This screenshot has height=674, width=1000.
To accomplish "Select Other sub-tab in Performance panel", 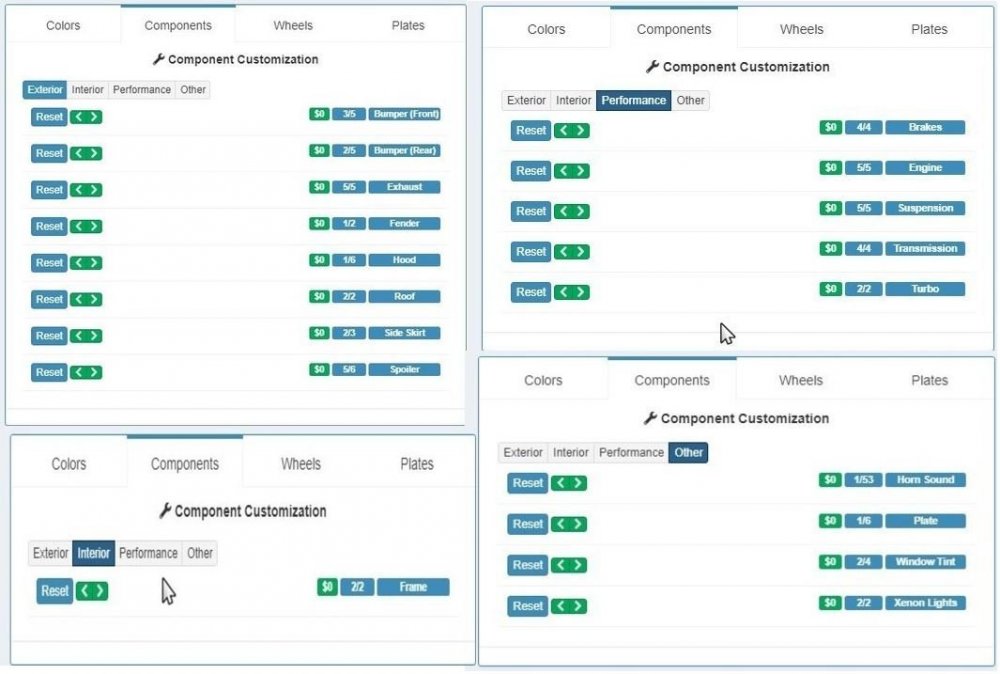I will (690, 100).
